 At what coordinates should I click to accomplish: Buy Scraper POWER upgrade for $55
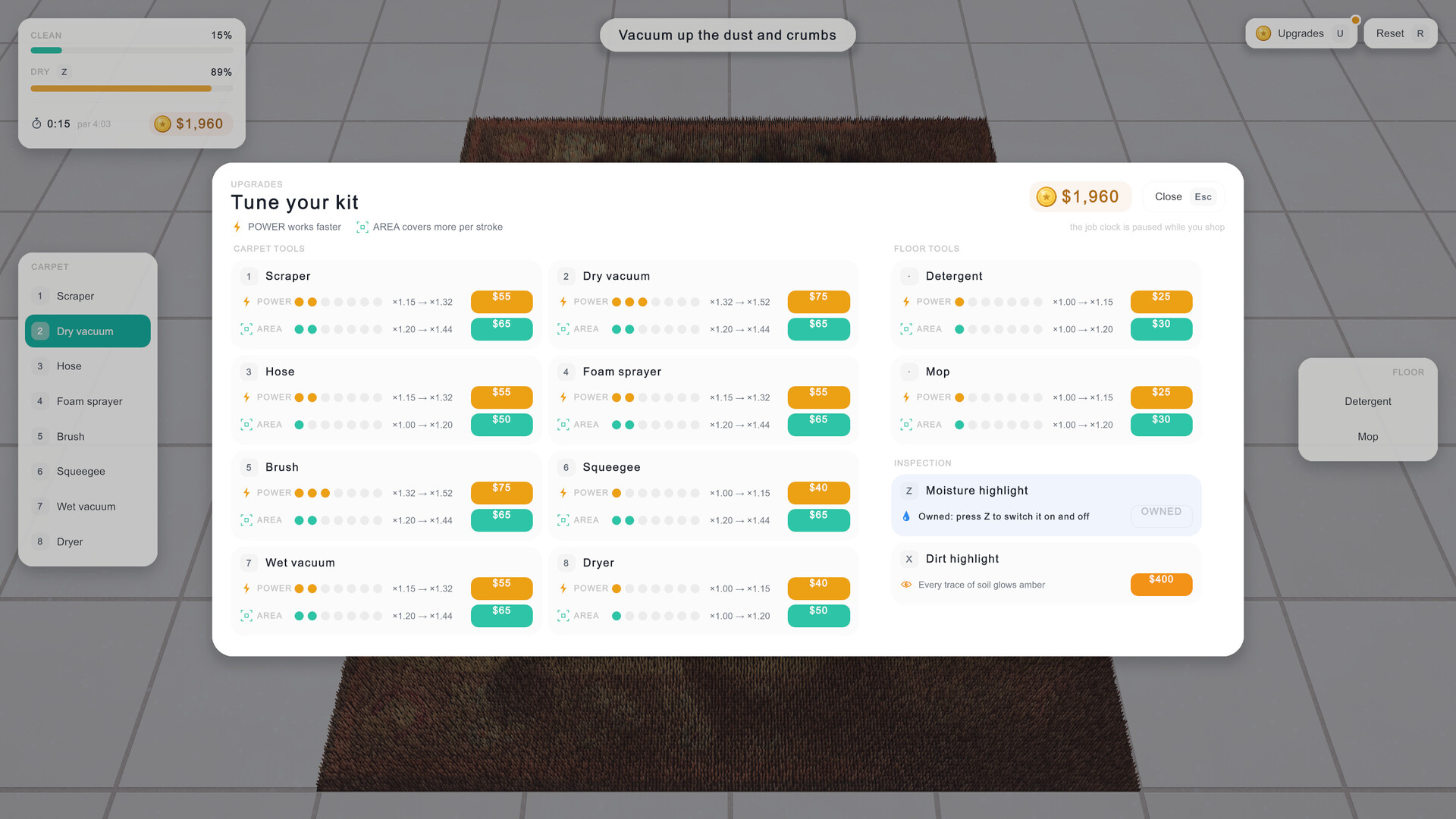click(501, 301)
